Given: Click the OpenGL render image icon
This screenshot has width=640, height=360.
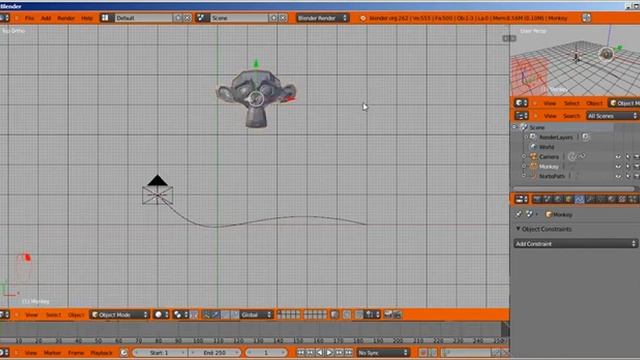Looking at the screenshot, I should 388,315.
